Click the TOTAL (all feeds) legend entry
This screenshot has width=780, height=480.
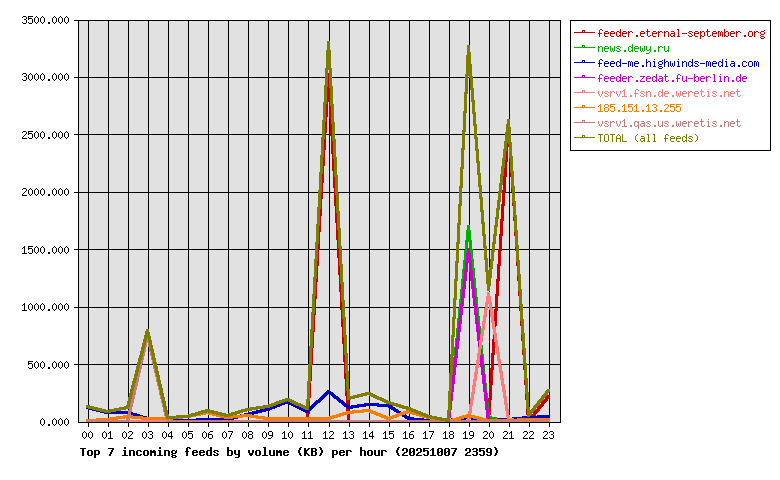(637, 138)
